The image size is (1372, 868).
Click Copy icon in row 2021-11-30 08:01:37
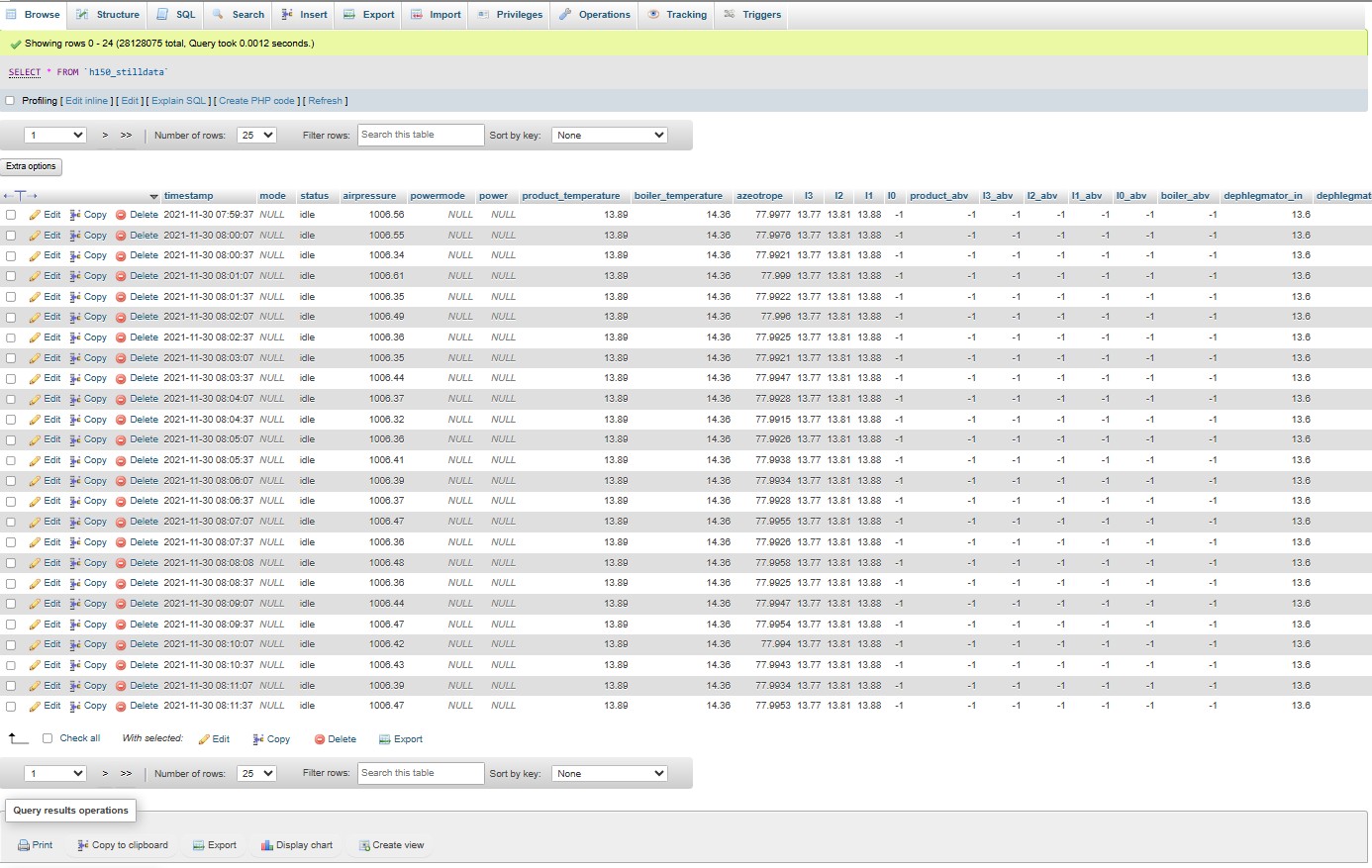75,297
